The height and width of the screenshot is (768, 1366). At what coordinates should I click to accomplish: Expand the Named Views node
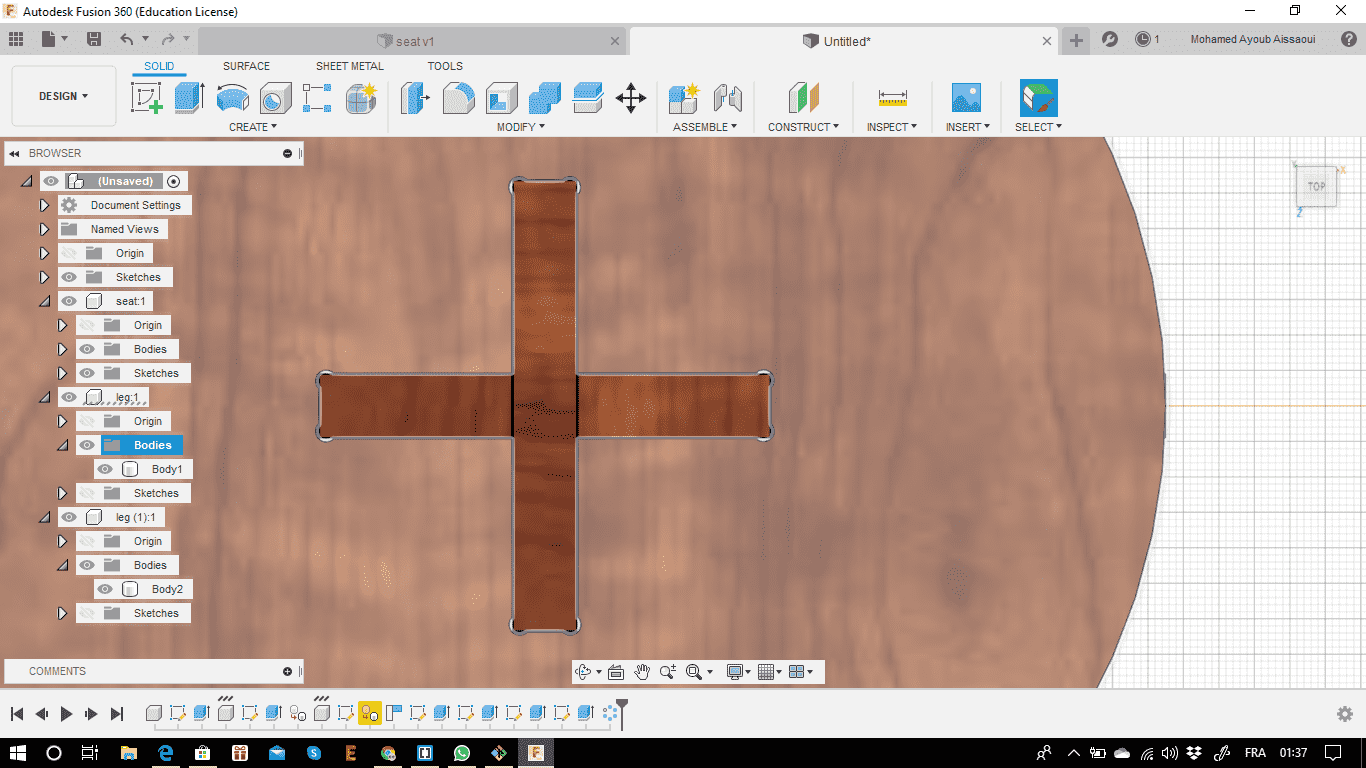coord(44,229)
